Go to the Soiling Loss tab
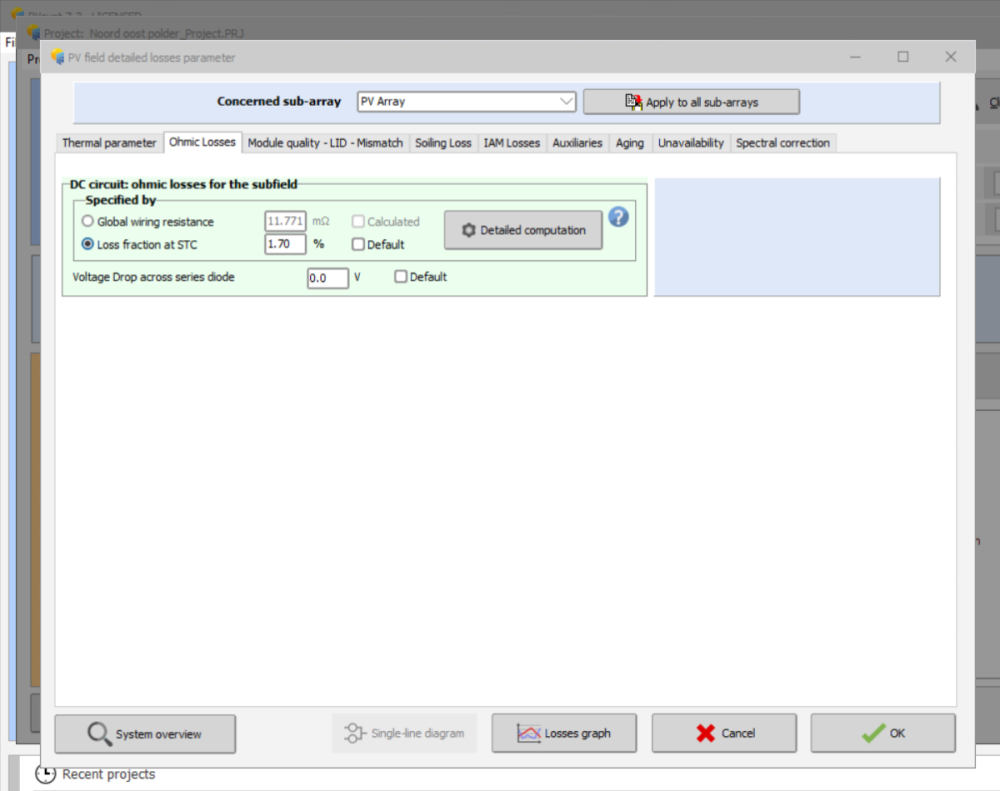 (443, 143)
